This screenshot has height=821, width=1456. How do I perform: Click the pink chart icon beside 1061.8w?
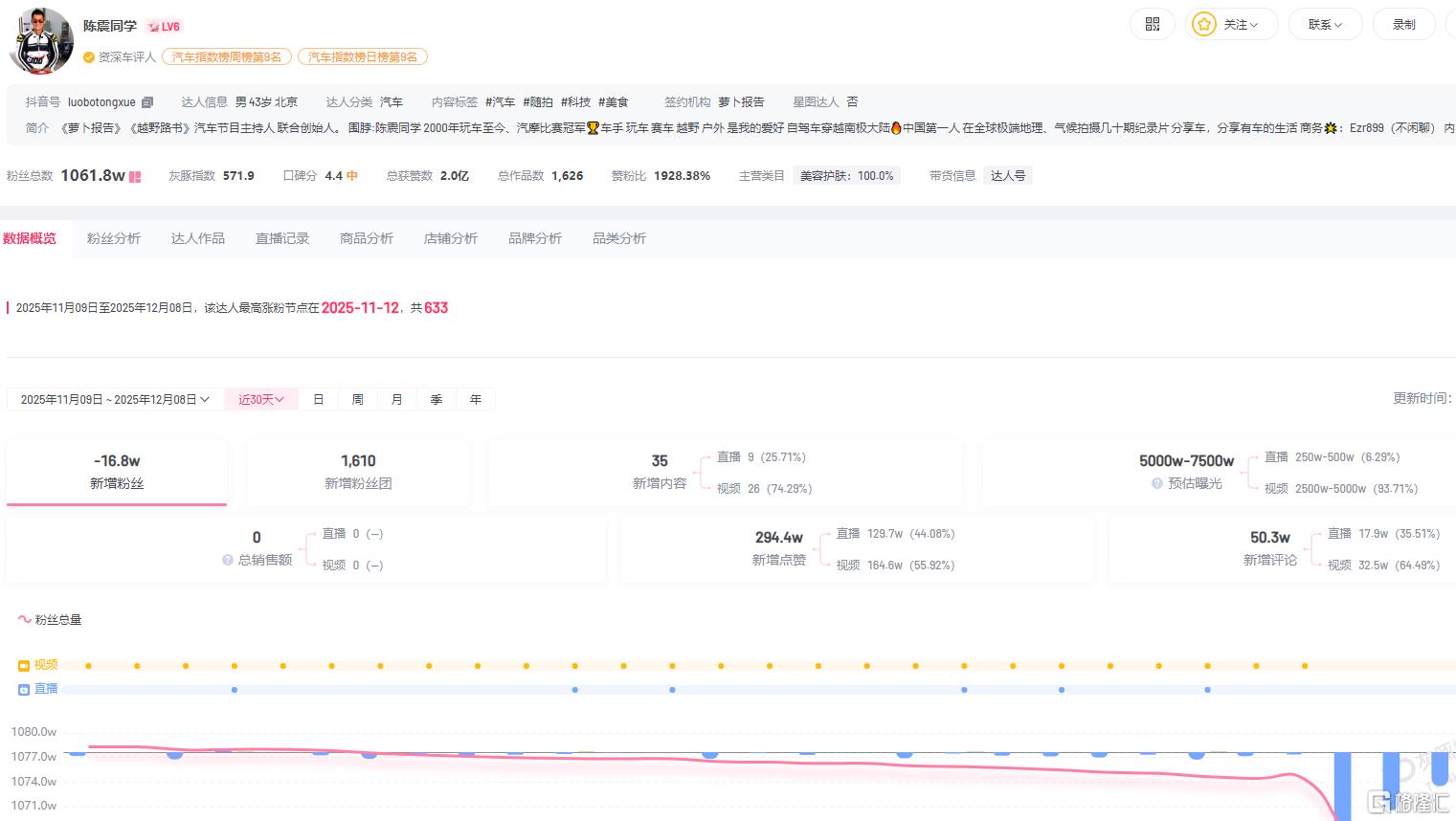136,177
